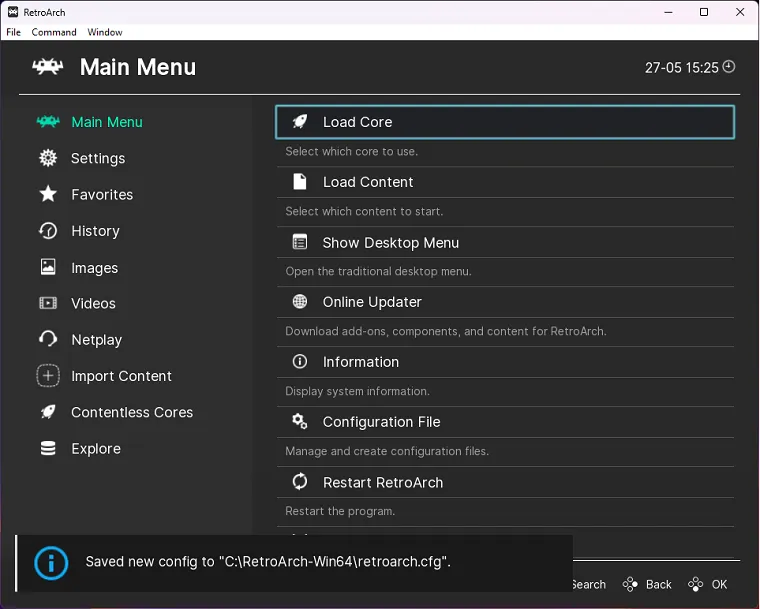
Task: Open the Command menu
Action: pos(54,32)
